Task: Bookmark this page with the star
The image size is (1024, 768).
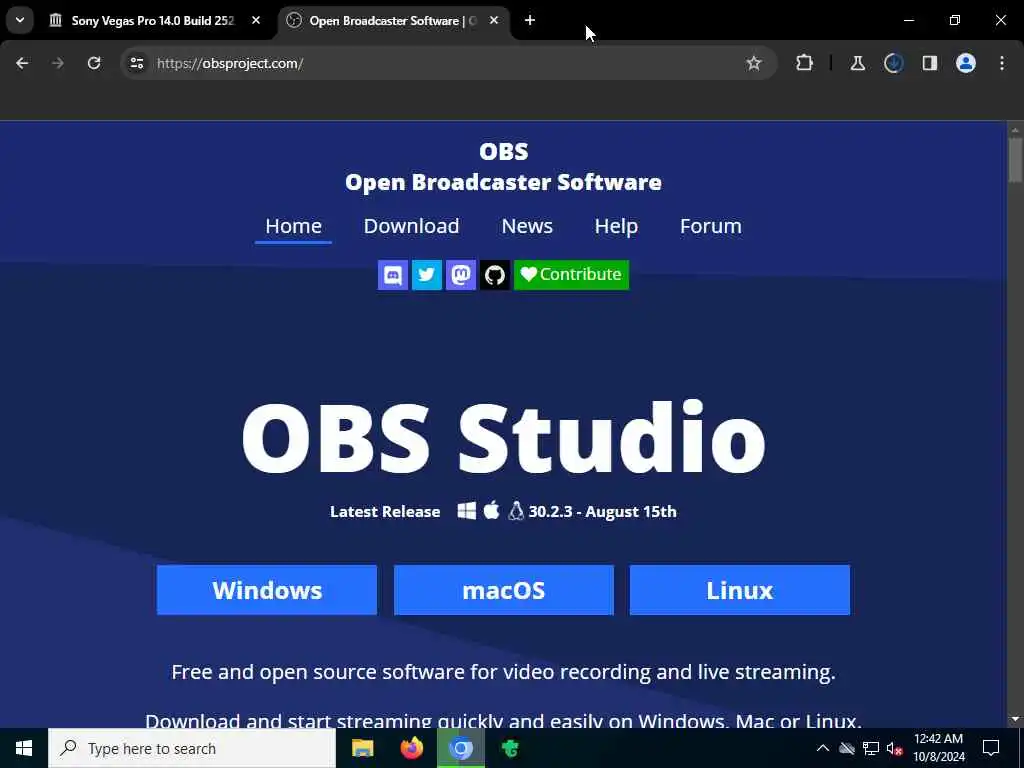Action: [754, 63]
